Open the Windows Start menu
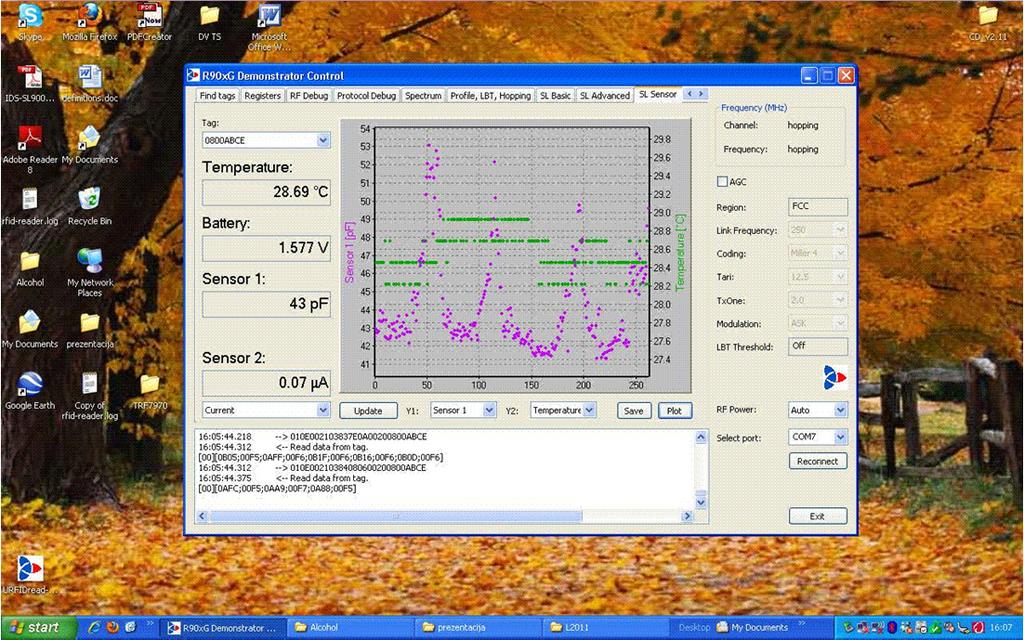The height and width of the screenshot is (640, 1024). [38, 628]
